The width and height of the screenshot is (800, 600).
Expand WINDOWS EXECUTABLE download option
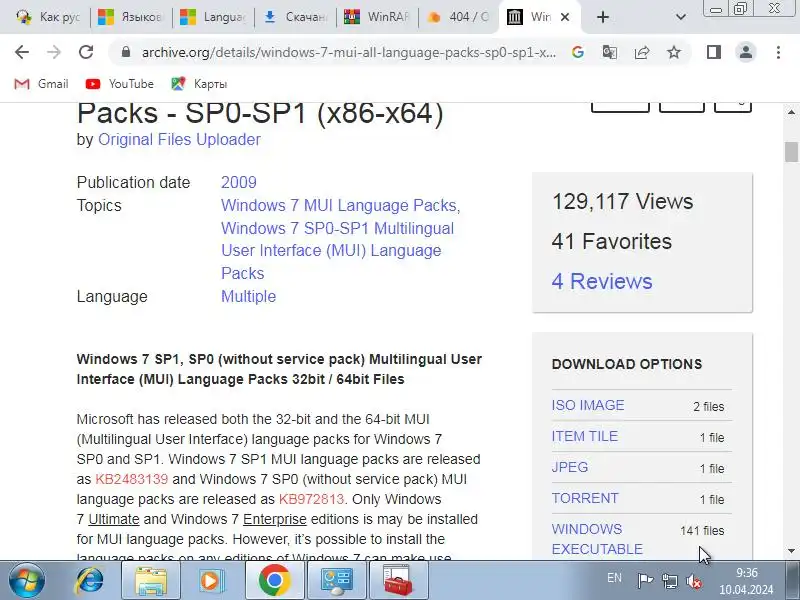coord(597,539)
